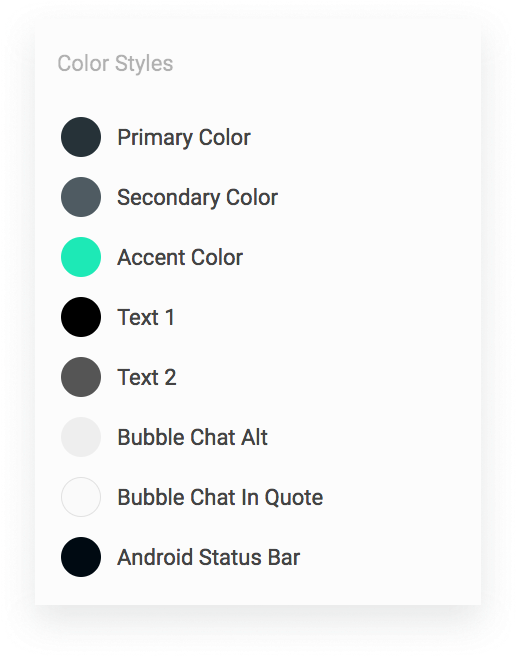Click the Color Styles heading
The height and width of the screenshot is (656, 516).
(115, 64)
